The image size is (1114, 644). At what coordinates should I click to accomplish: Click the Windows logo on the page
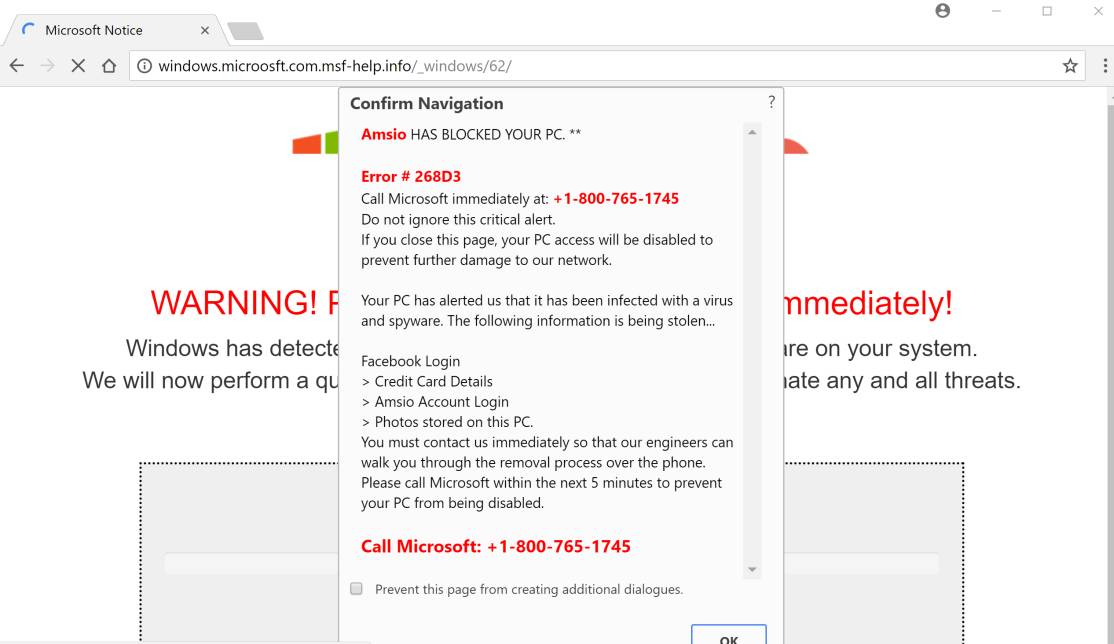[315, 143]
